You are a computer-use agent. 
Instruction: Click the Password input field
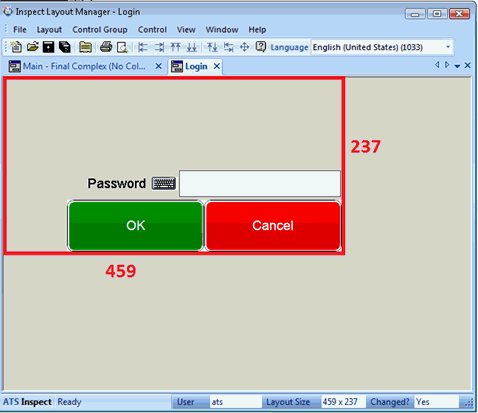click(x=260, y=183)
